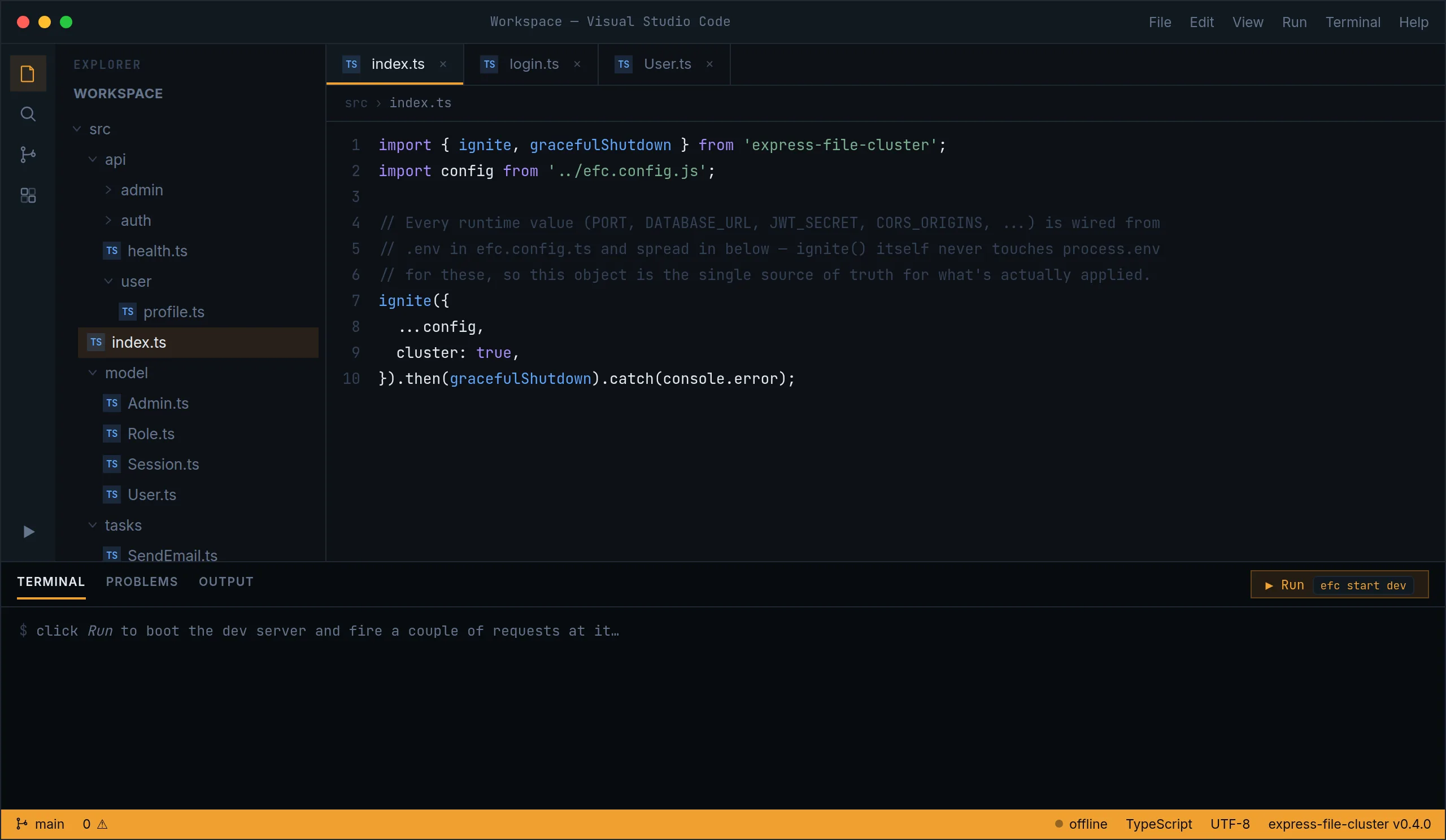
Task: Collapse the tasks folder chevron
Action: tap(93, 525)
